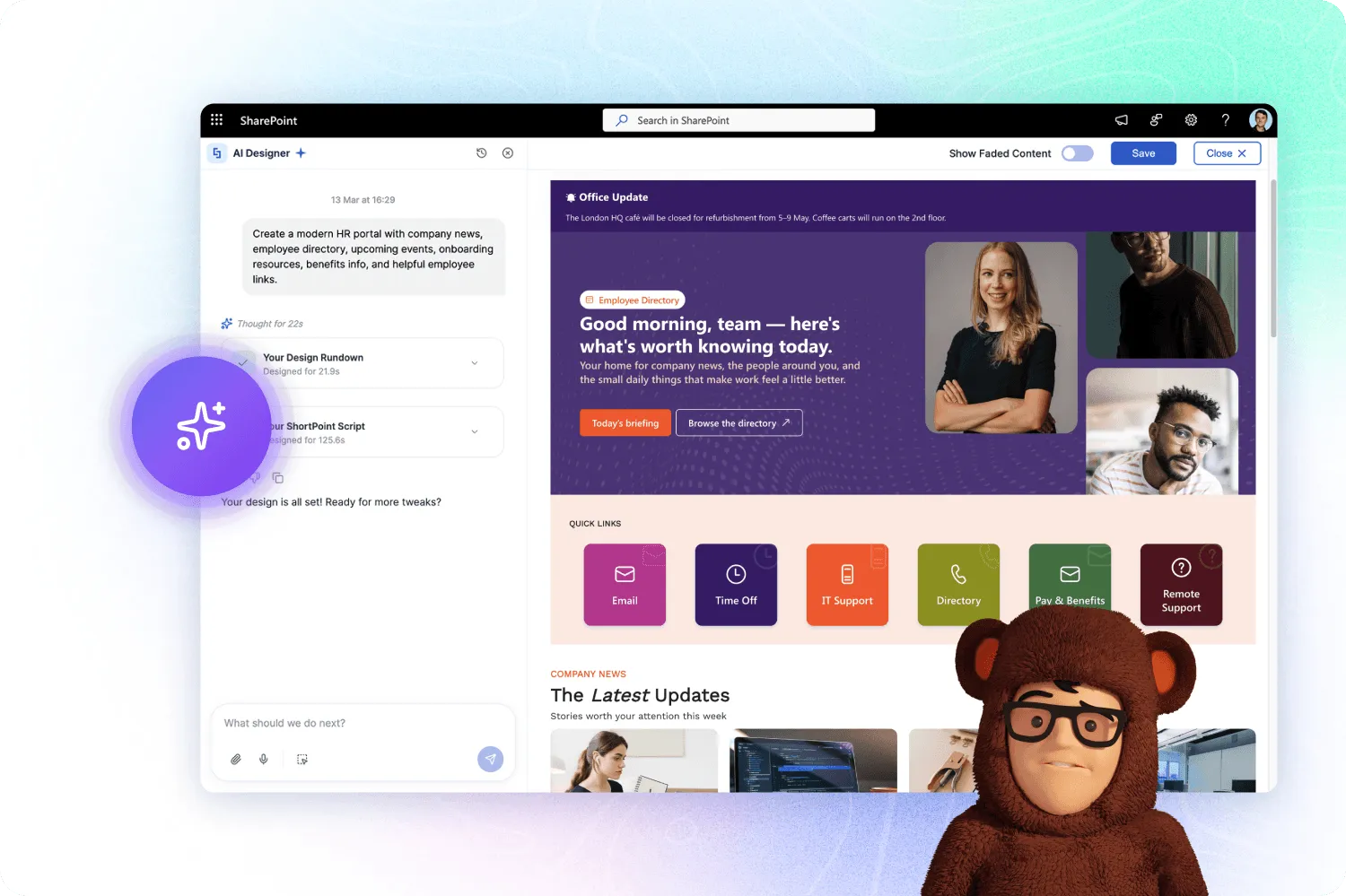Close the AI Designer panel with circled X

coord(508,153)
